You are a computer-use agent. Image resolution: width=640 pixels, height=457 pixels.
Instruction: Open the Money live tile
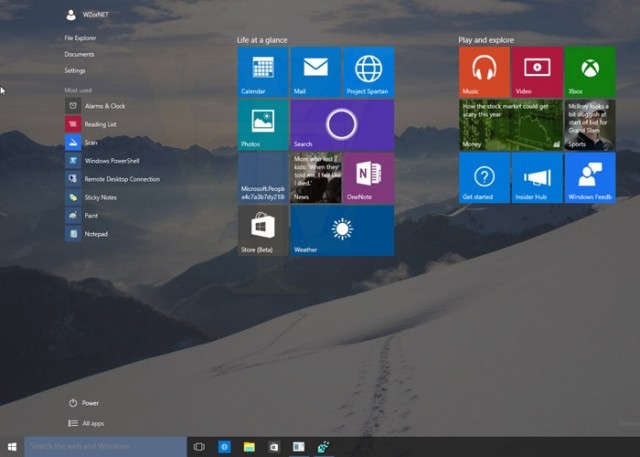(x=511, y=125)
